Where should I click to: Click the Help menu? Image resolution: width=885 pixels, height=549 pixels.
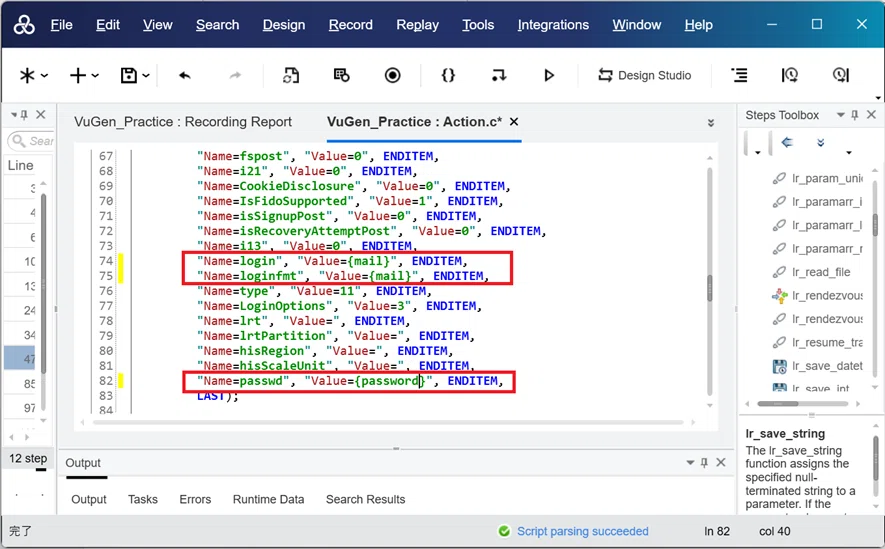[x=699, y=25]
